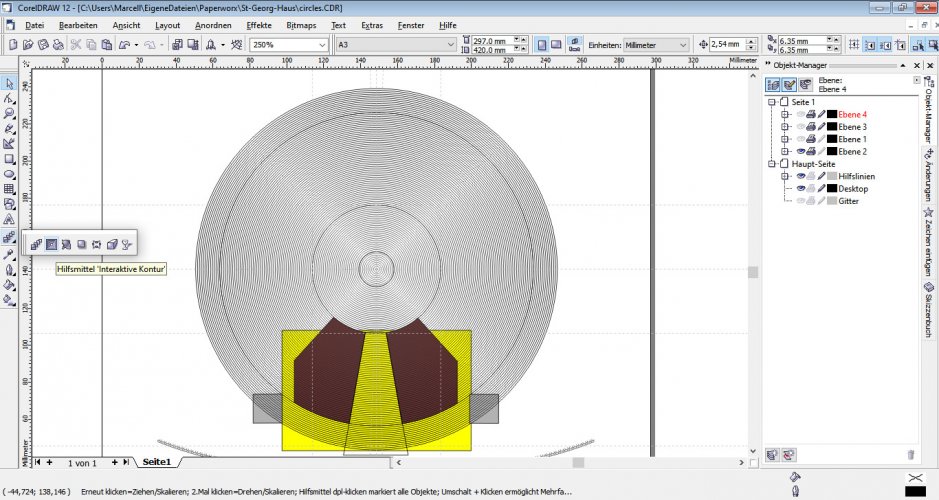Screen dimensions: 939x500
Task: Choose Interactive Contour tool in flyout
Action: point(52,244)
